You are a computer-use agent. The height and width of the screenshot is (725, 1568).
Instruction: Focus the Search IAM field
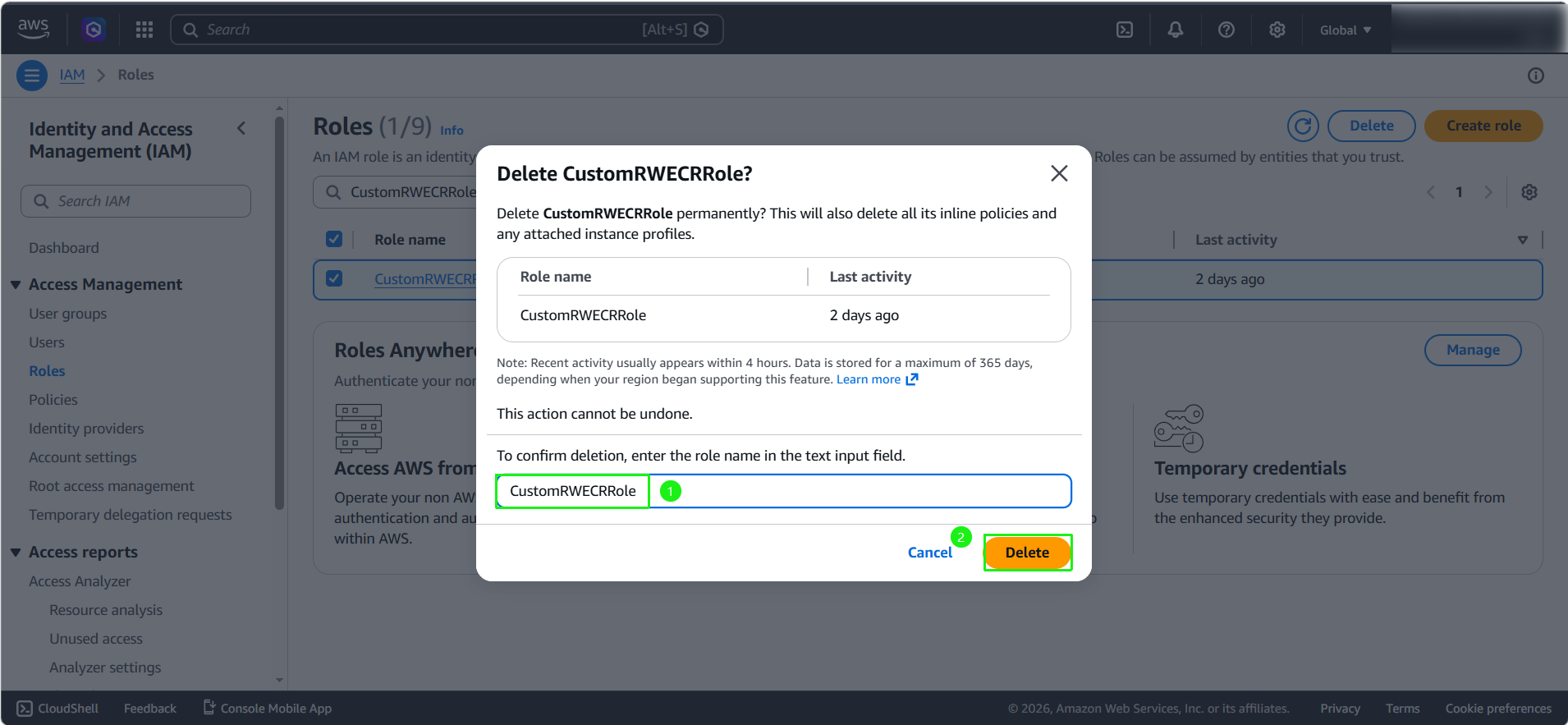pos(136,201)
